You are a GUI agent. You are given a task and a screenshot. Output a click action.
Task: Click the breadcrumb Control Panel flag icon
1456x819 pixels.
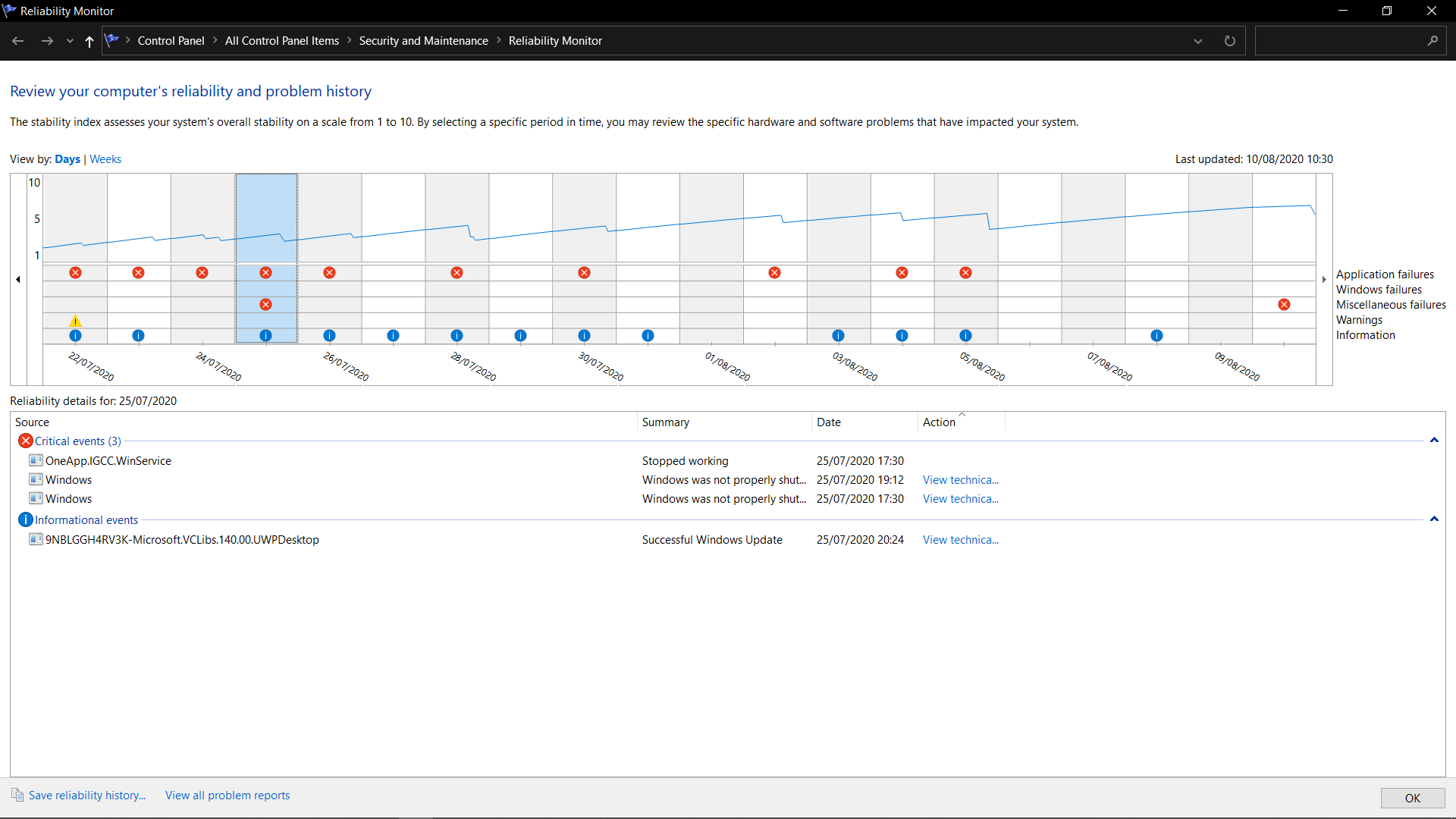[111, 40]
